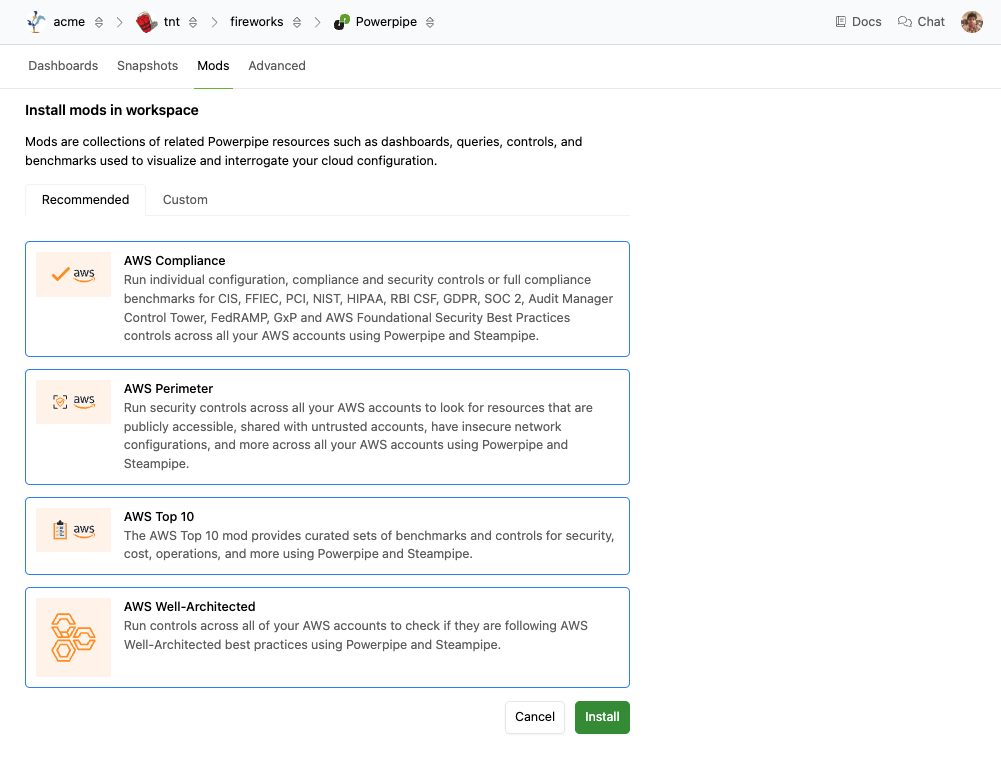
Task: Switch to the Dashboards tab
Action: 63,66
